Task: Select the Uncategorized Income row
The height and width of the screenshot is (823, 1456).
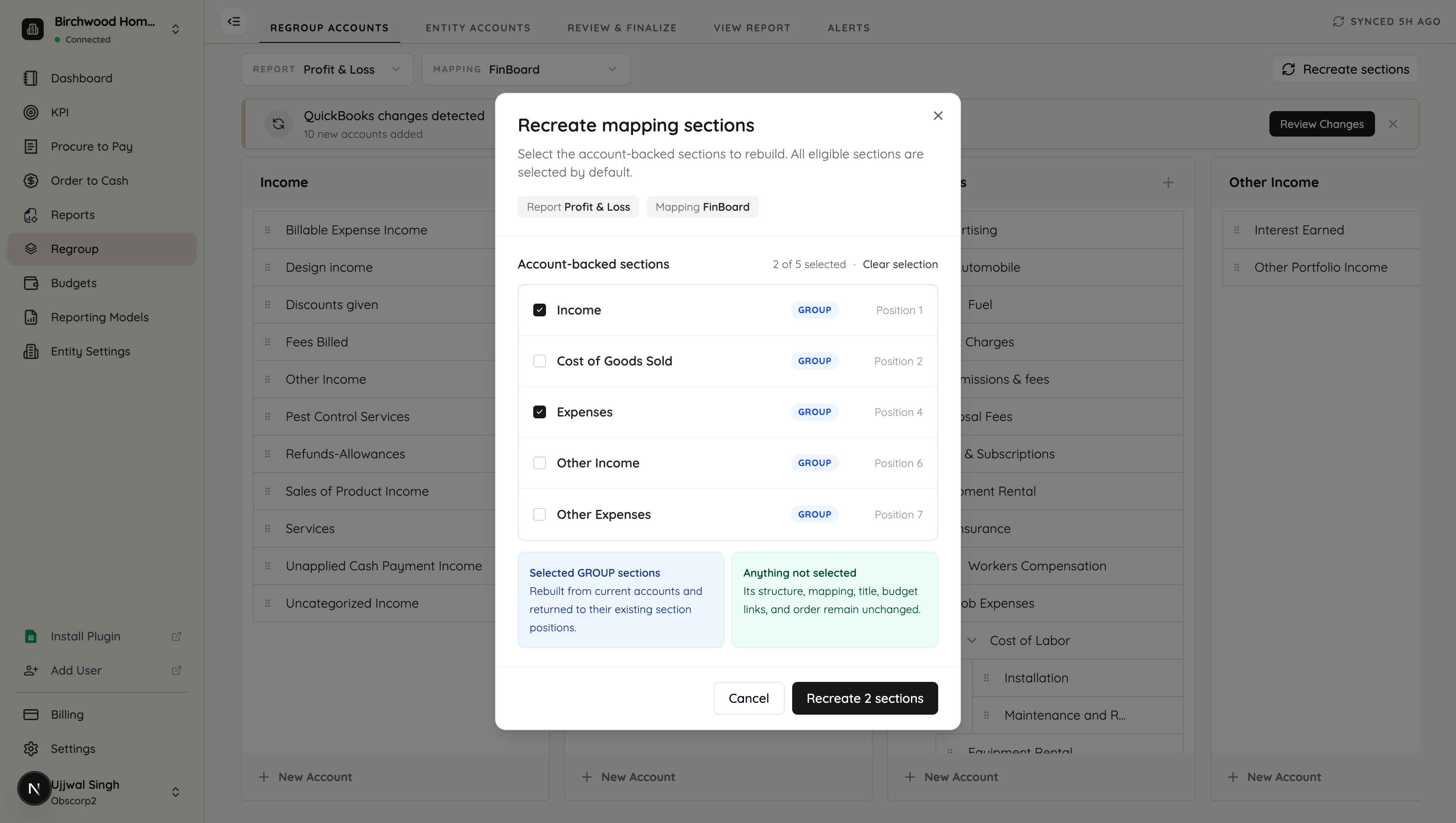Action: point(374,603)
